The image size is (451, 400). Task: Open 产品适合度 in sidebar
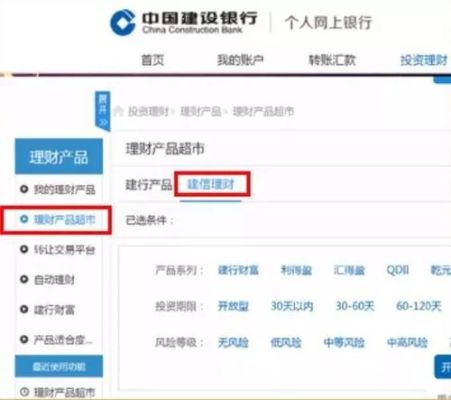click(x=63, y=340)
